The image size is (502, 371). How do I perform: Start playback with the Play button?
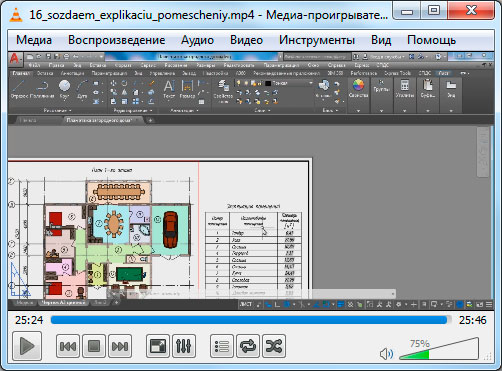[27, 346]
